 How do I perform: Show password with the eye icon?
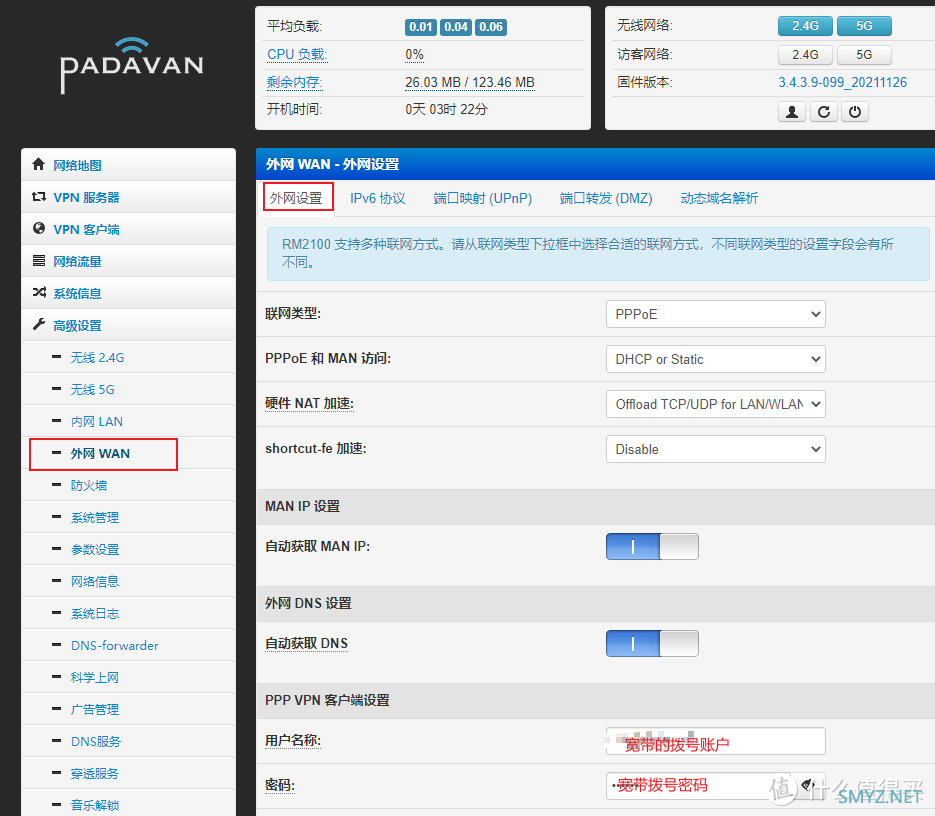pos(808,784)
